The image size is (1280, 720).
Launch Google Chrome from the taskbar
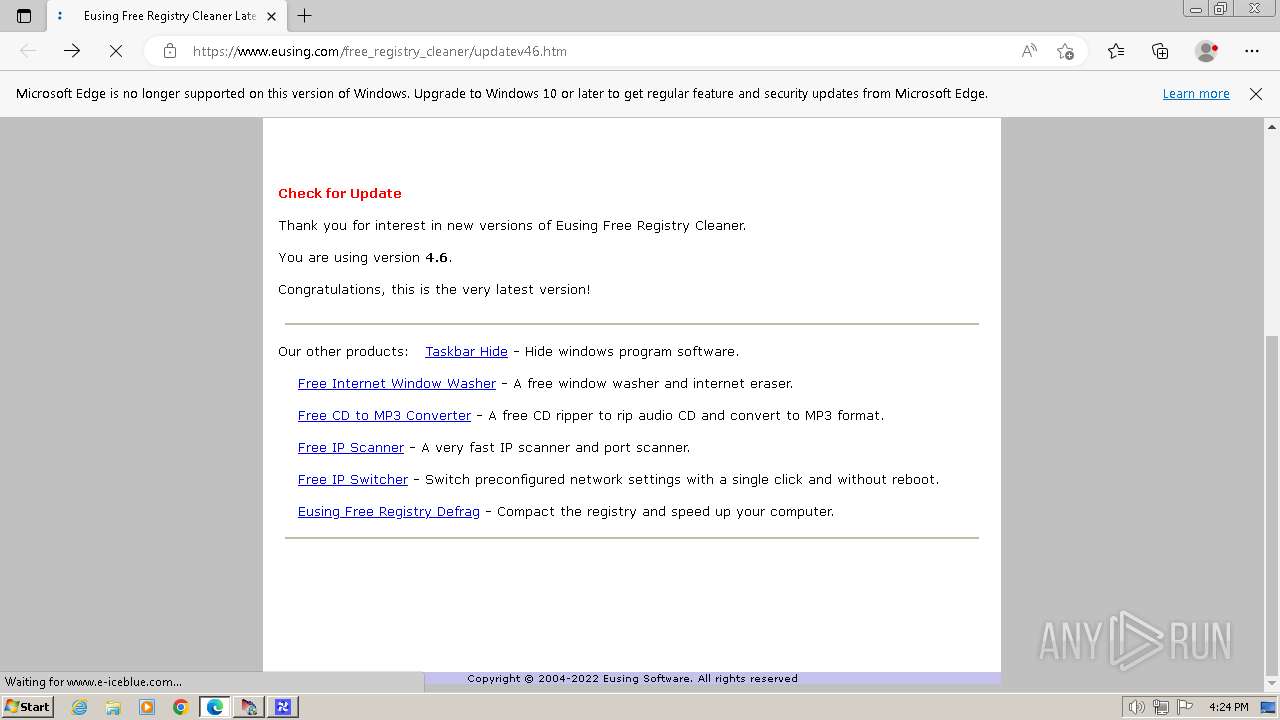(x=181, y=707)
